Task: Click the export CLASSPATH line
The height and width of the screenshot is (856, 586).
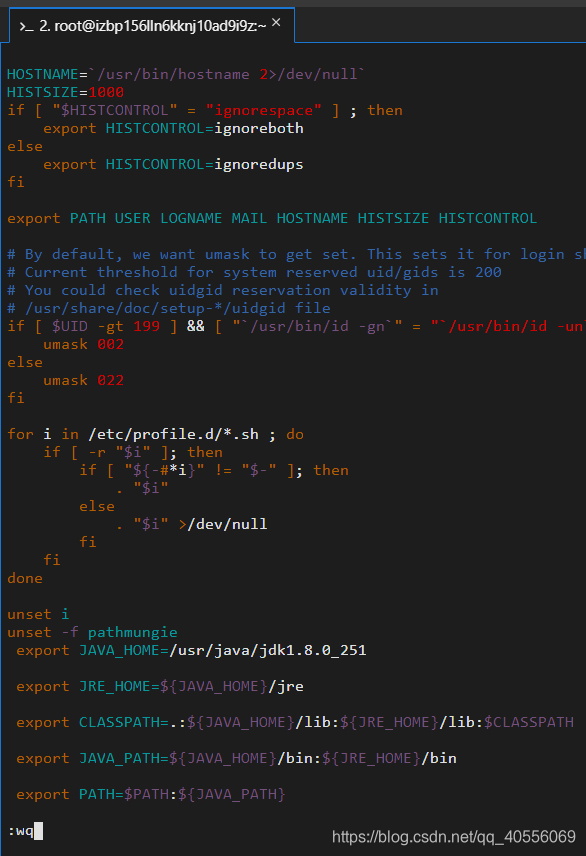Action: [295, 722]
